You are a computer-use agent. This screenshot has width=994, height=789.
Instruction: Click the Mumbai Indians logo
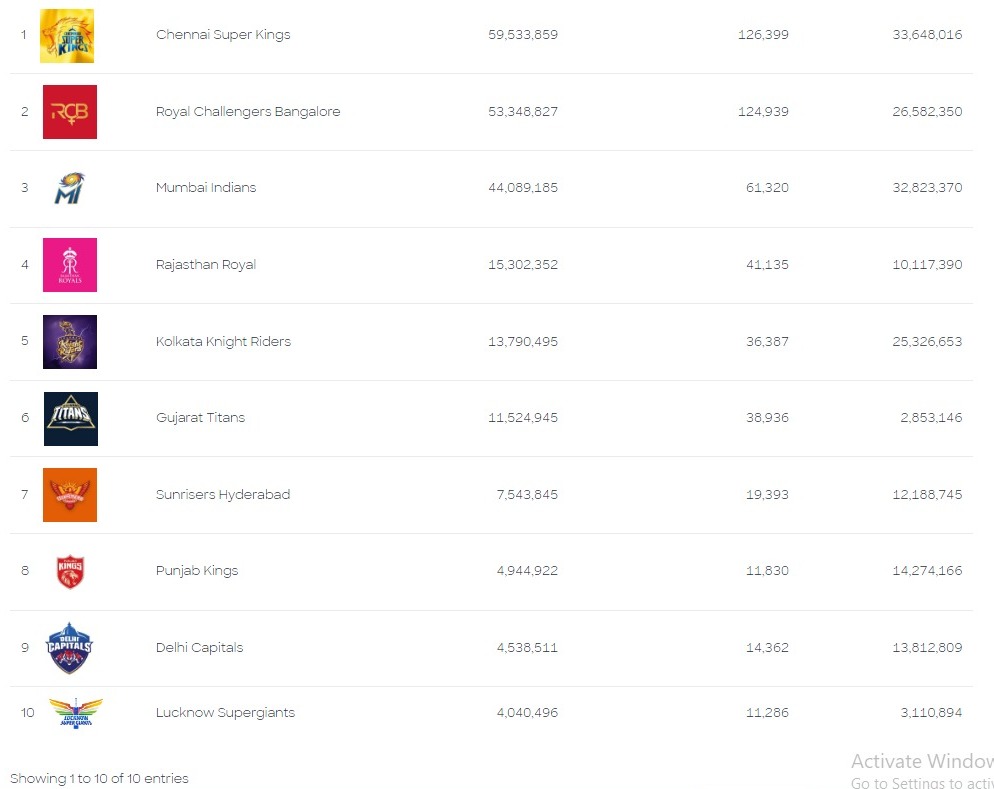pos(70,188)
